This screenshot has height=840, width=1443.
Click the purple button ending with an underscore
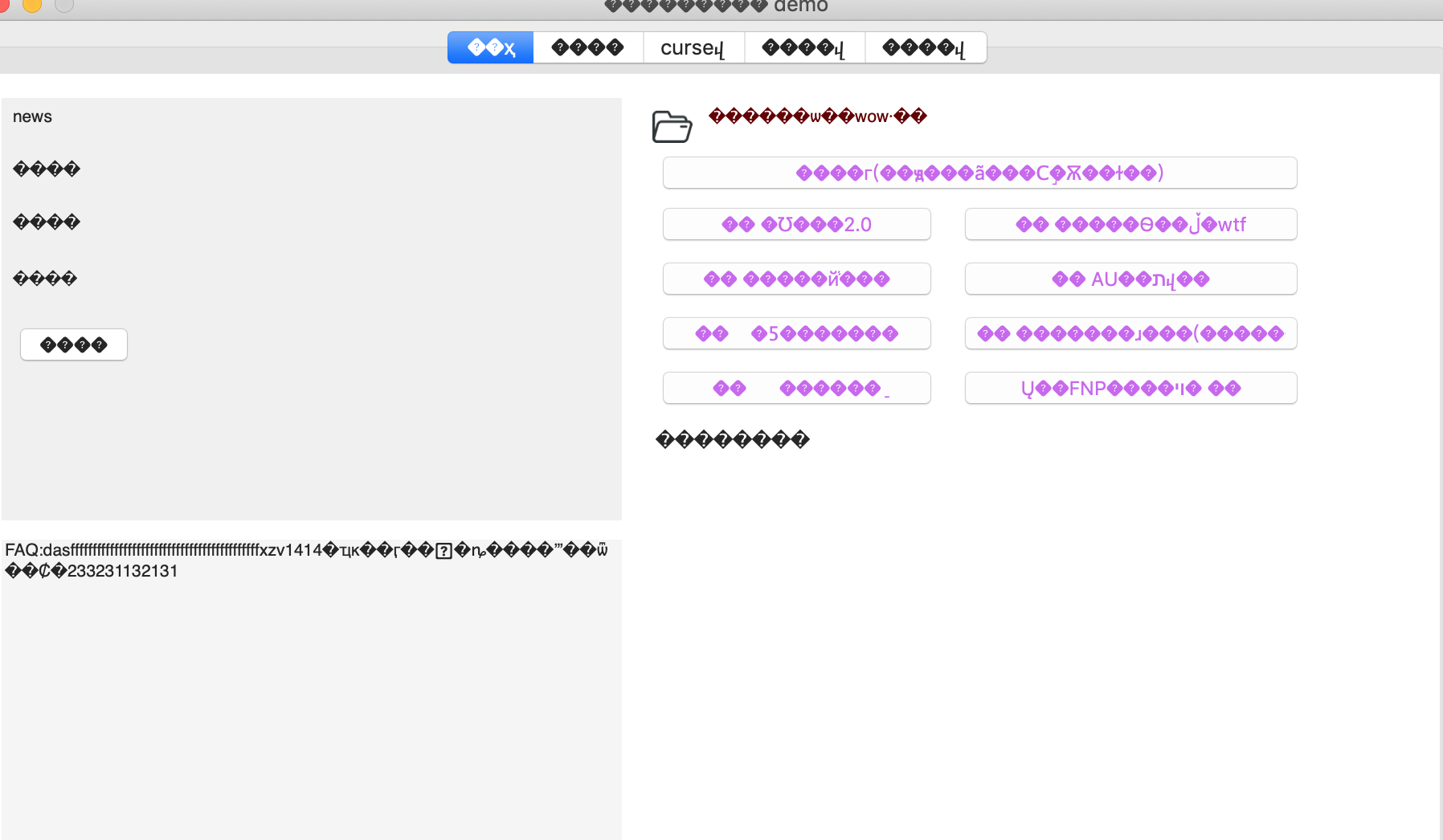(x=796, y=388)
